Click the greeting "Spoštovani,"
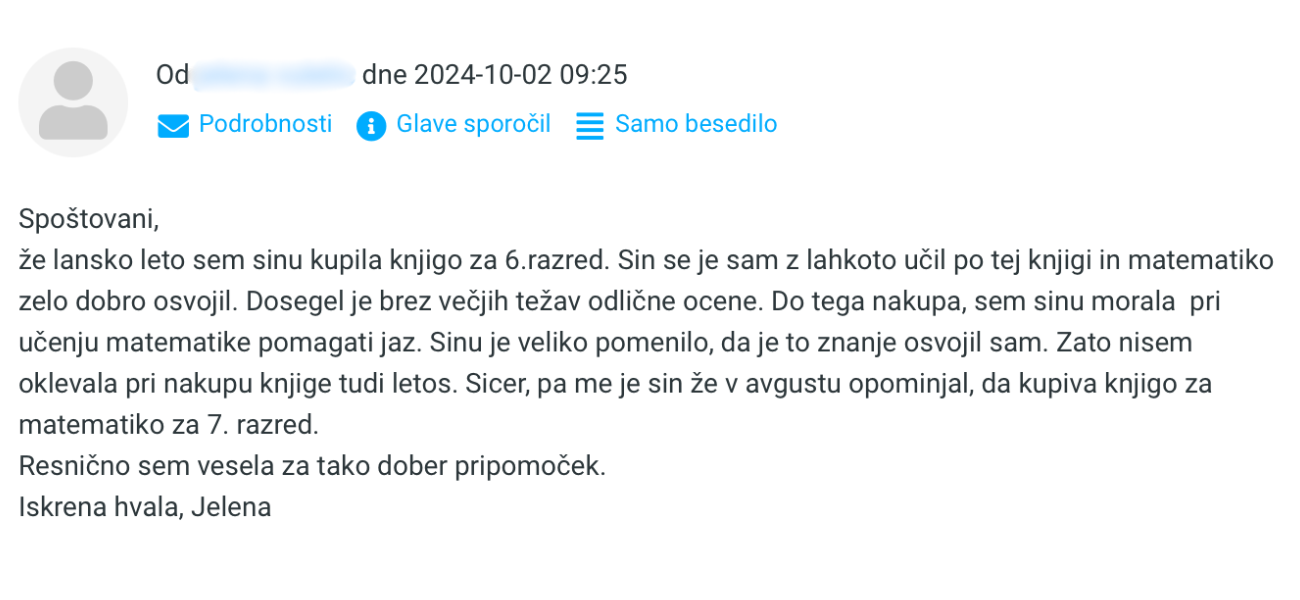Image resolution: width=1300 pixels, height=600 pixels. coord(89,218)
